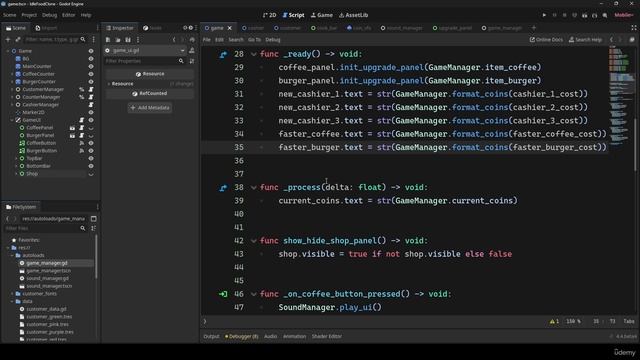Expand the TopBar node children
640x360 pixels.
click(16, 158)
